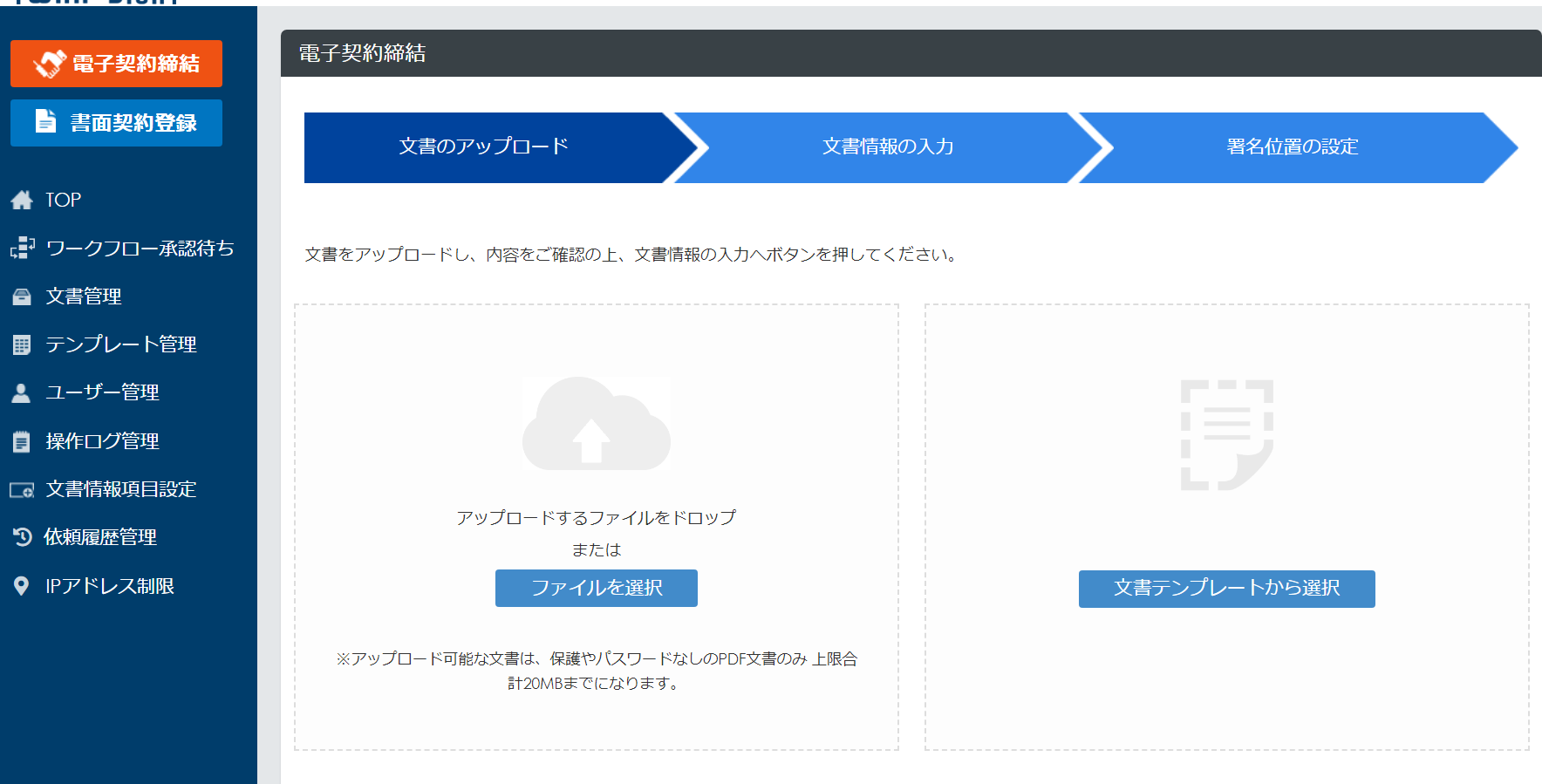This screenshot has width=1542, height=784.
Task: Click the inbox tray icon beside 文書管理
Action: coord(22,297)
